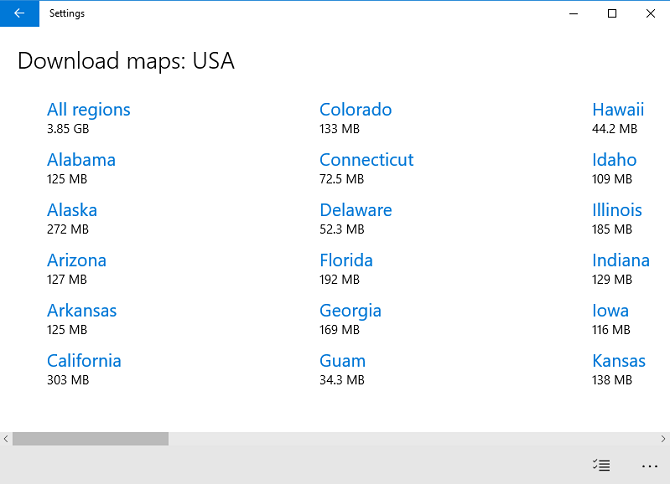Download the Georgia map

pyautogui.click(x=350, y=311)
